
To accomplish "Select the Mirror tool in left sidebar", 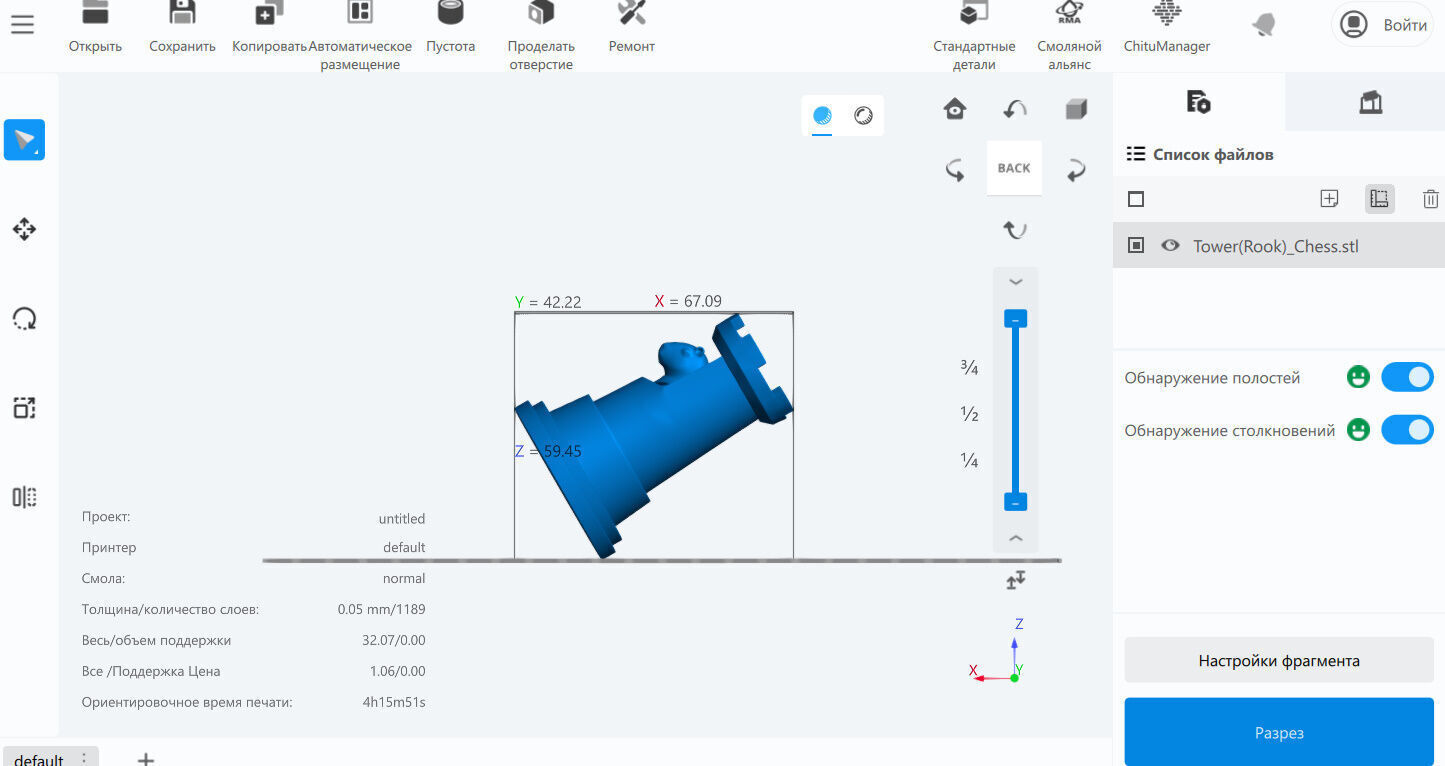I will tap(24, 497).
